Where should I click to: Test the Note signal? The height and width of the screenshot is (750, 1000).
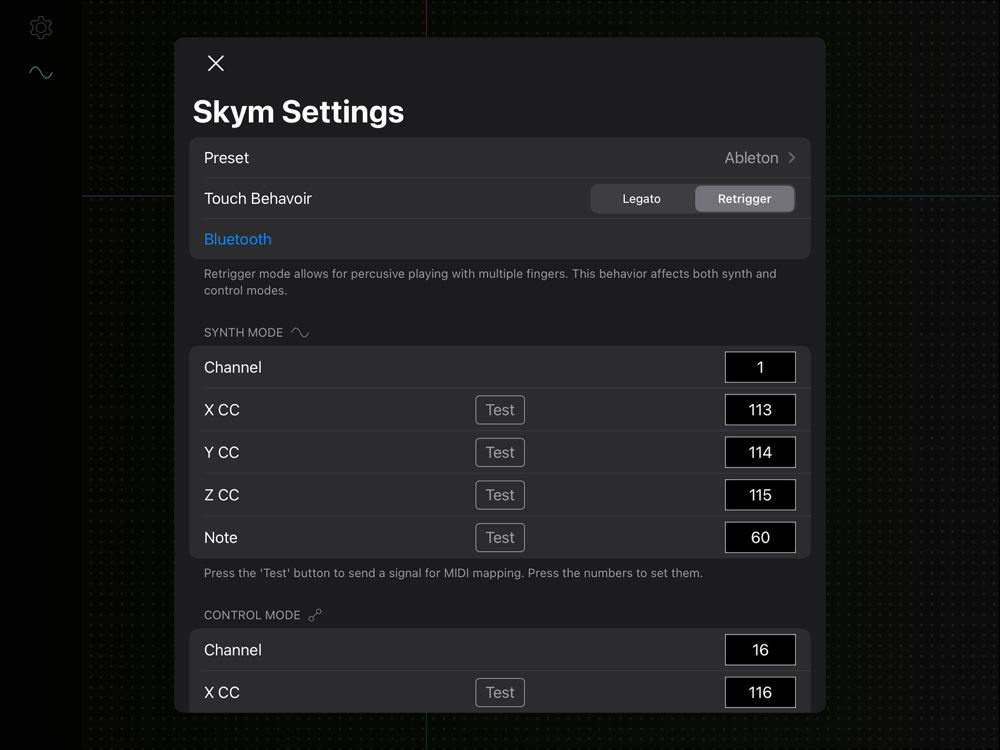pos(500,538)
